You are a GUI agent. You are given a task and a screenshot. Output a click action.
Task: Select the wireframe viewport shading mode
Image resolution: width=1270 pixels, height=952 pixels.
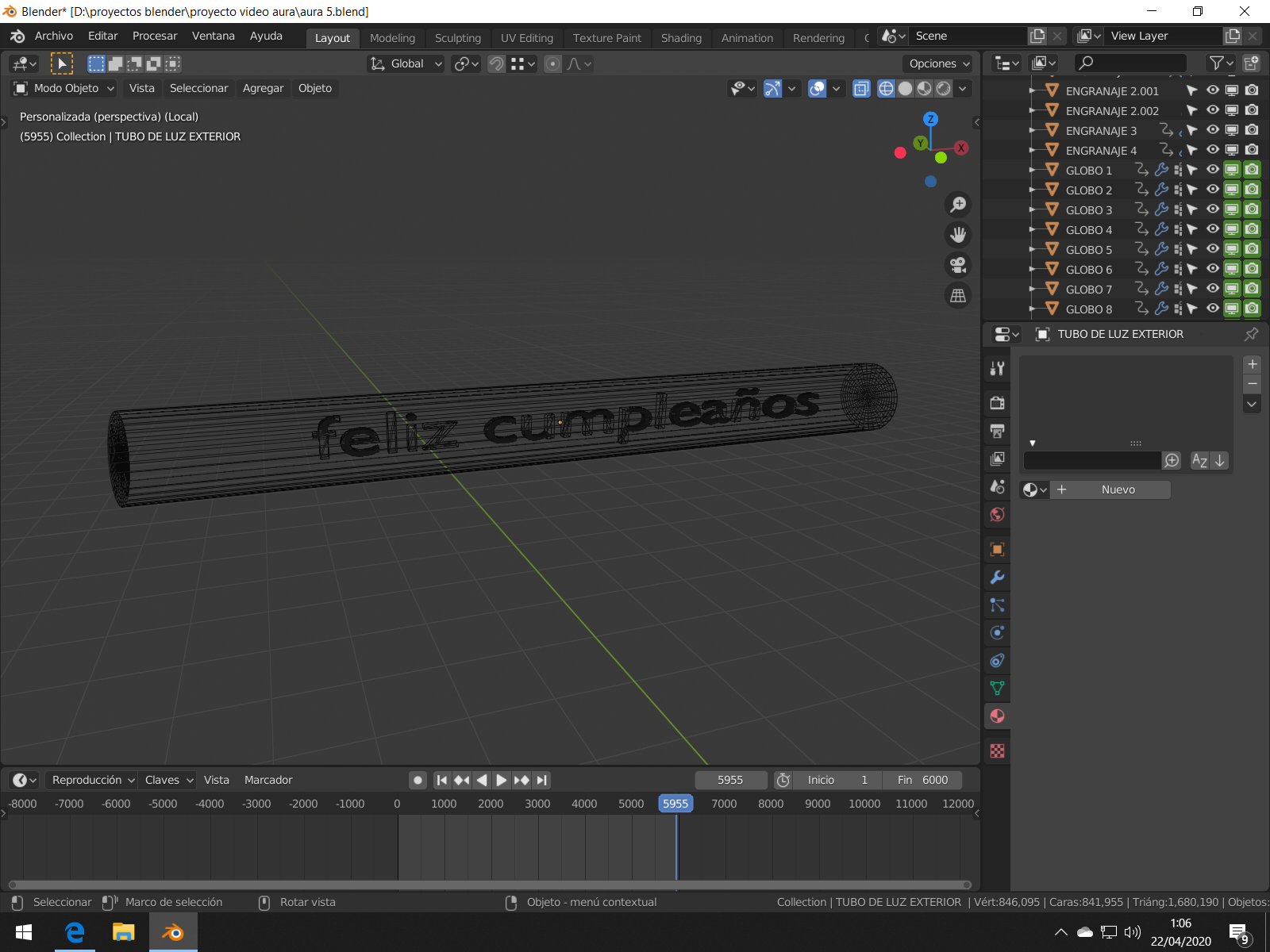(x=887, y=88)
